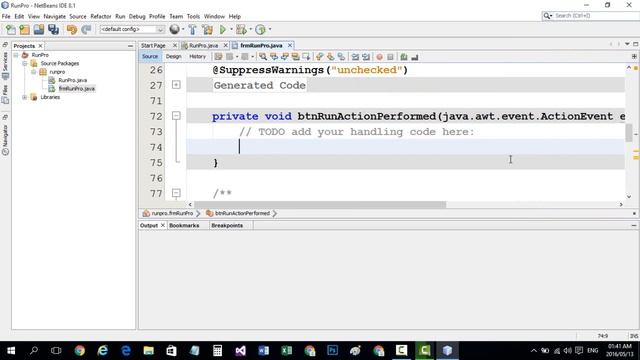Viewport: 640px width, 360px height.
Task: Profile Project clock icon
Action: tap(260, 29)
